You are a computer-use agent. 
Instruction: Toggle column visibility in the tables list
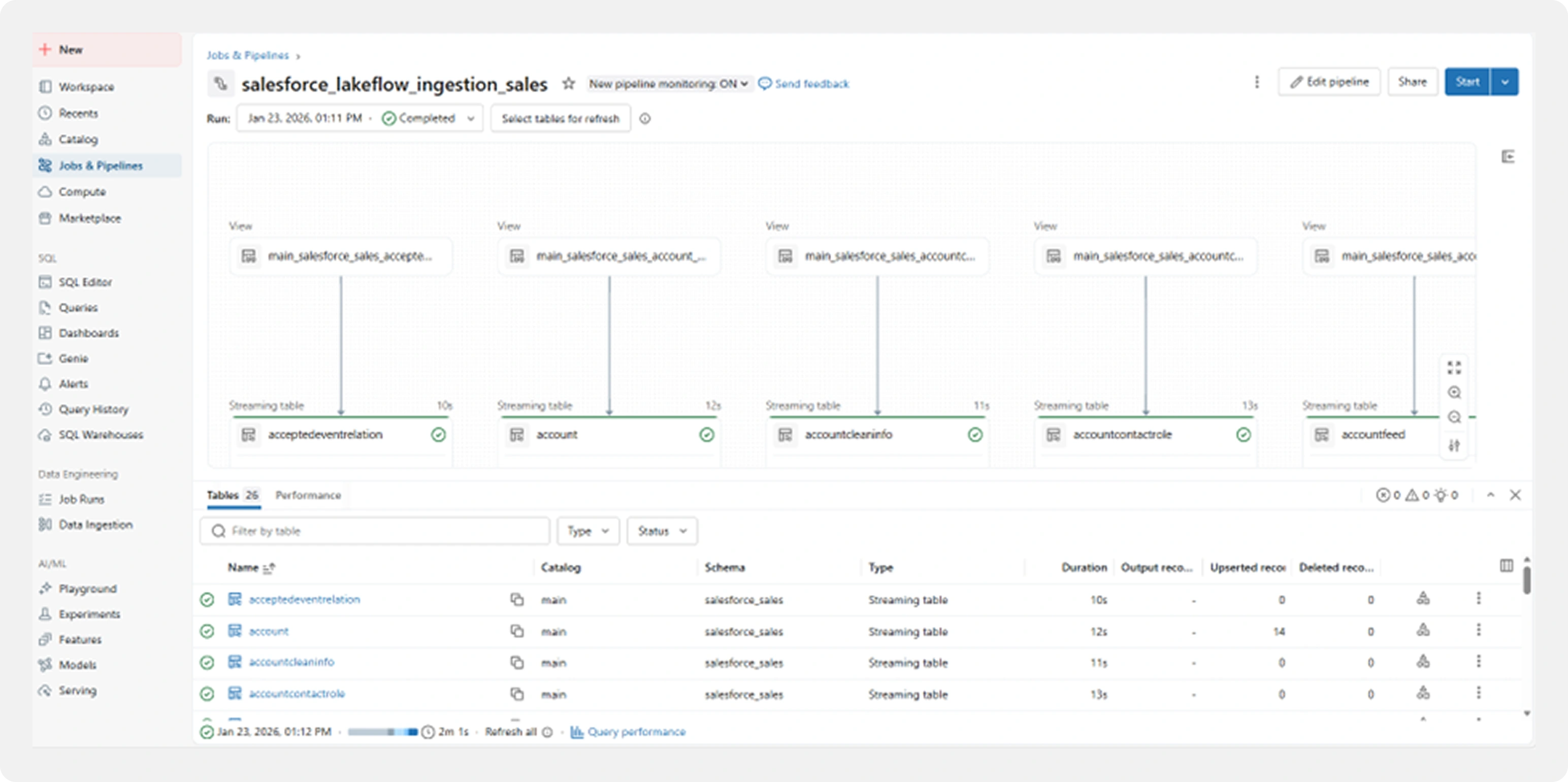pyautogui.click(x=1506, y=566)
